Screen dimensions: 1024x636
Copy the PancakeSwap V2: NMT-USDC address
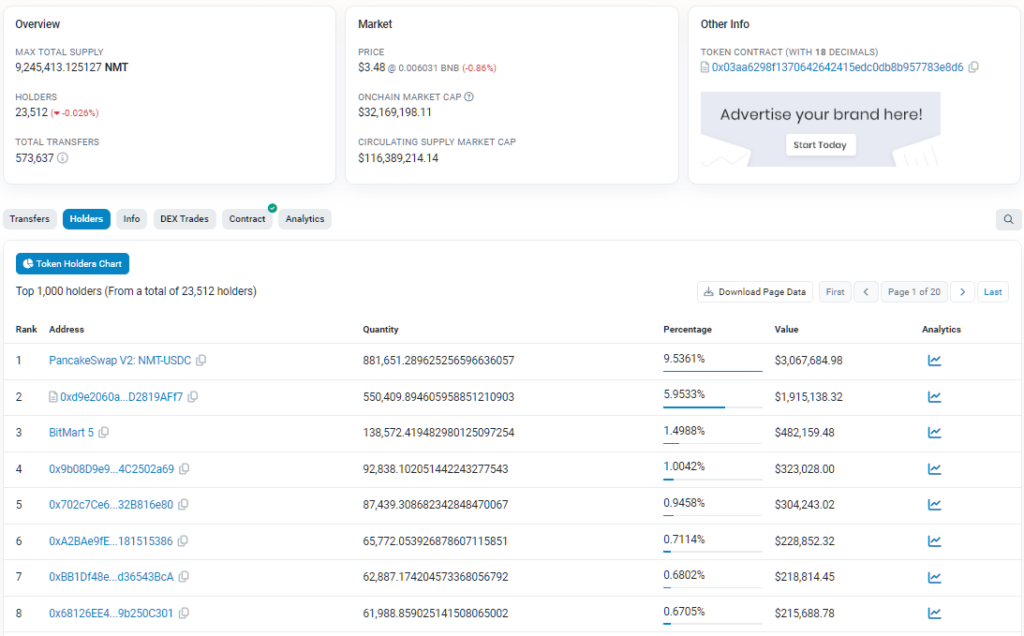tap(201, 360)
